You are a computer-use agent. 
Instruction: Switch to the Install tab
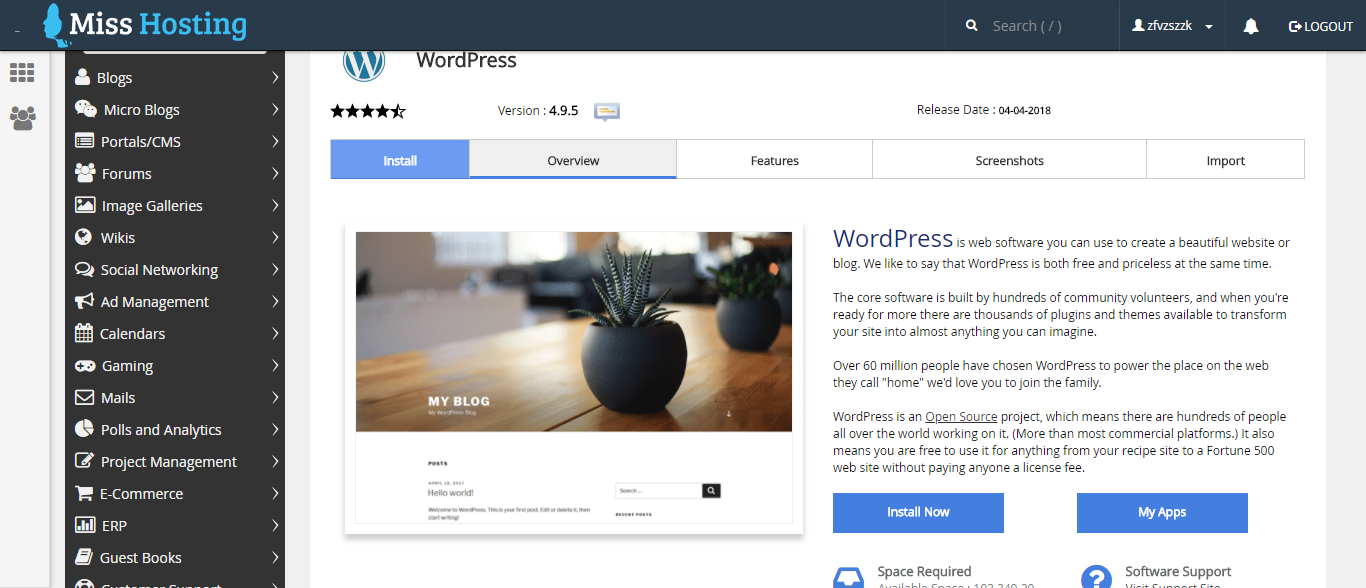click(400, 160)
